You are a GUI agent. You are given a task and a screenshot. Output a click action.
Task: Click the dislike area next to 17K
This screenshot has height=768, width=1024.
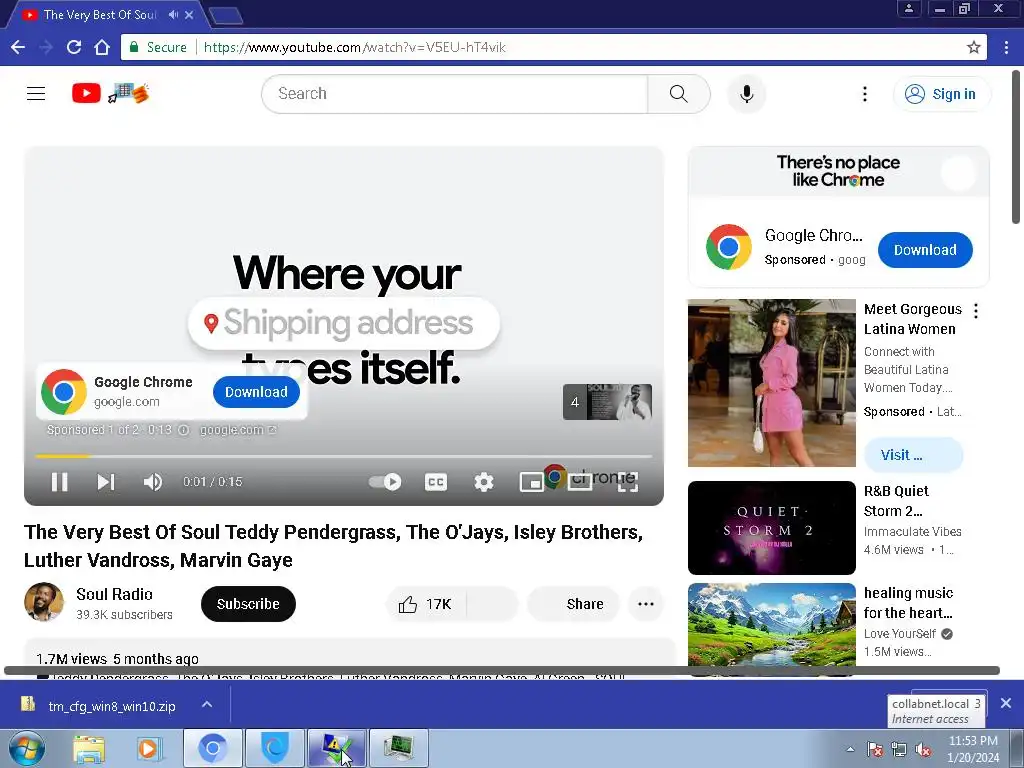tap(492, 604)
